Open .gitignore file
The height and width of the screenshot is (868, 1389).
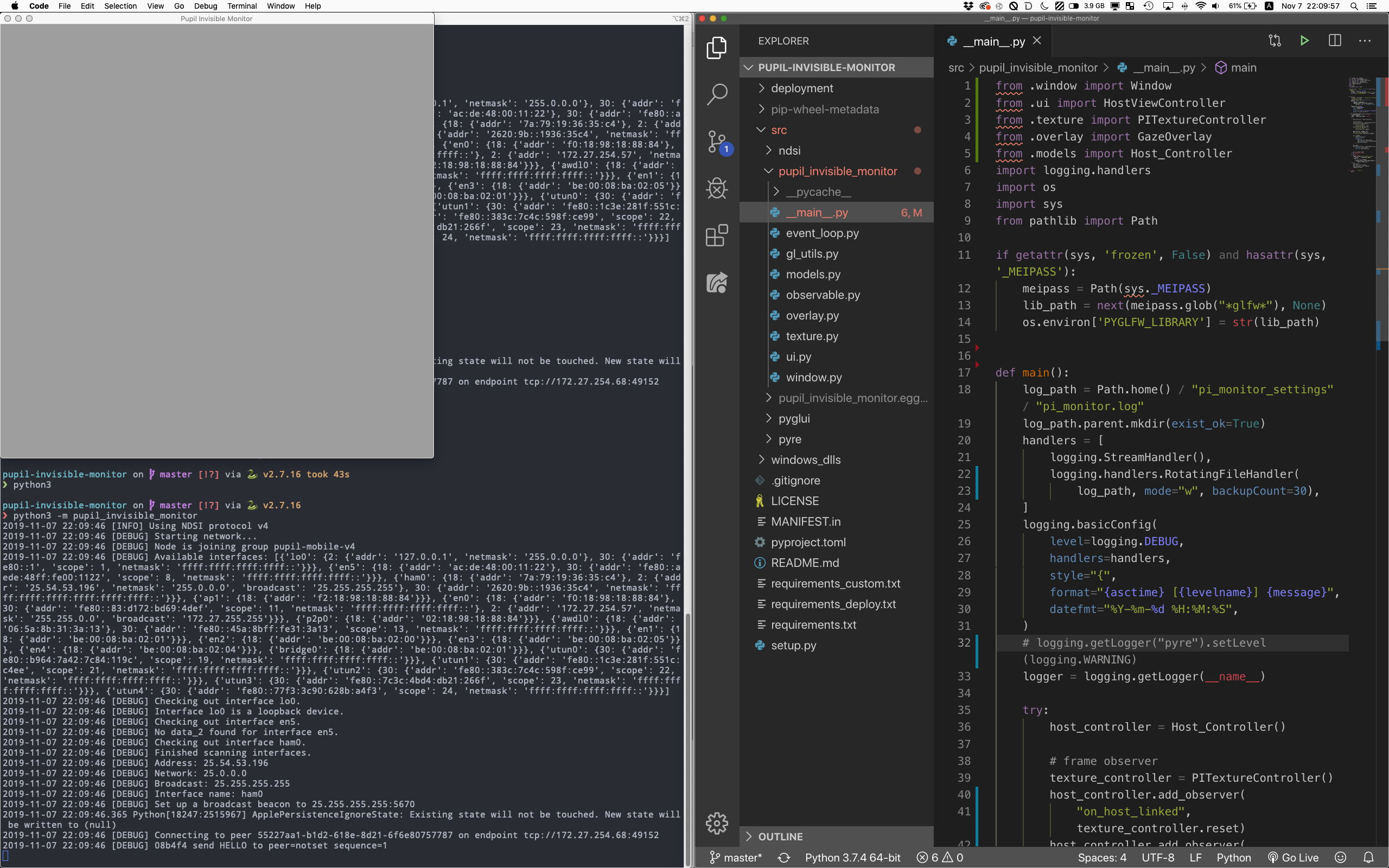[836, 481]
